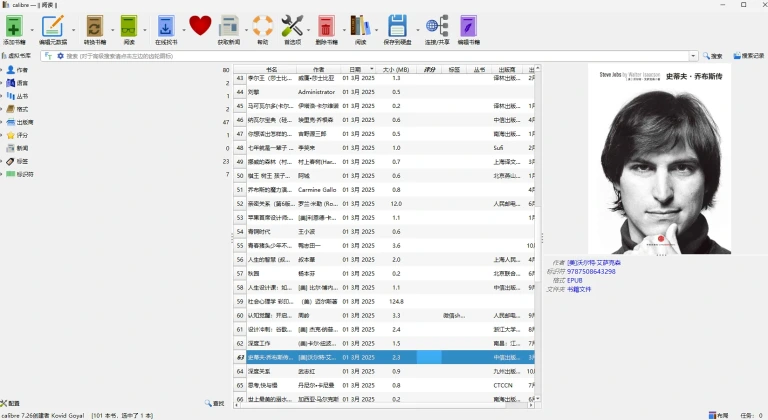Screen dimensions: 768x420
Task: Open Saved searches (搜索记录) button
Action: coord(748,56)
